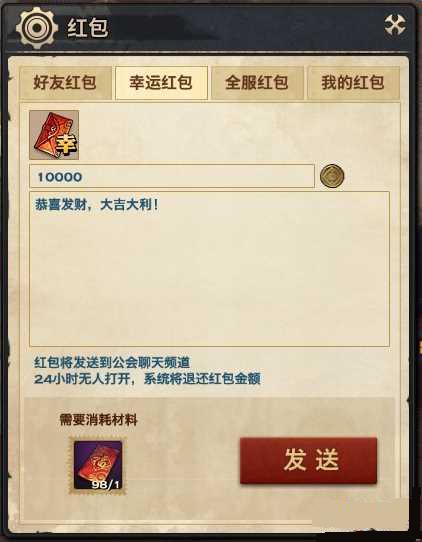This screenshot has height=542, width=422.
Task: Close the 红包 window with the X icon
Action: pyautogui.click(x=395, y=25)
